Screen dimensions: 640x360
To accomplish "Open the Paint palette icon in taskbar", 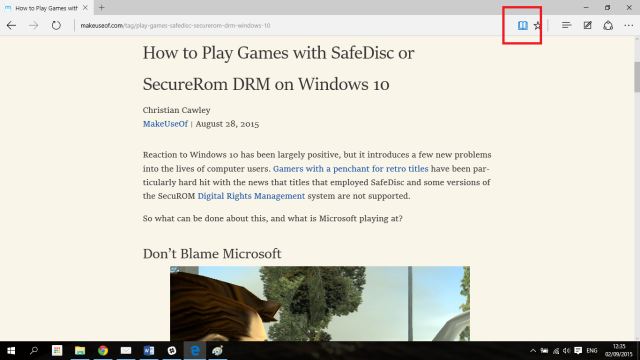I will tap(218, 351).
